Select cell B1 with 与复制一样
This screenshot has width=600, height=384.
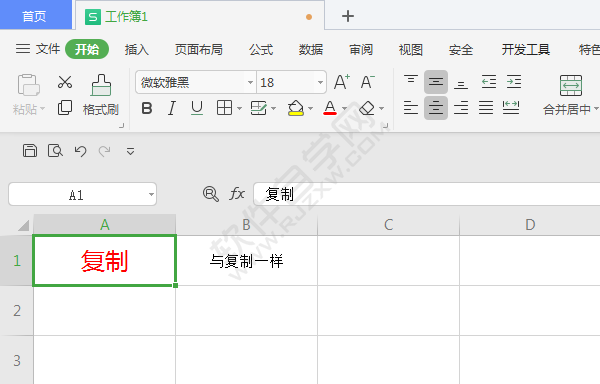tap(246, 261)
